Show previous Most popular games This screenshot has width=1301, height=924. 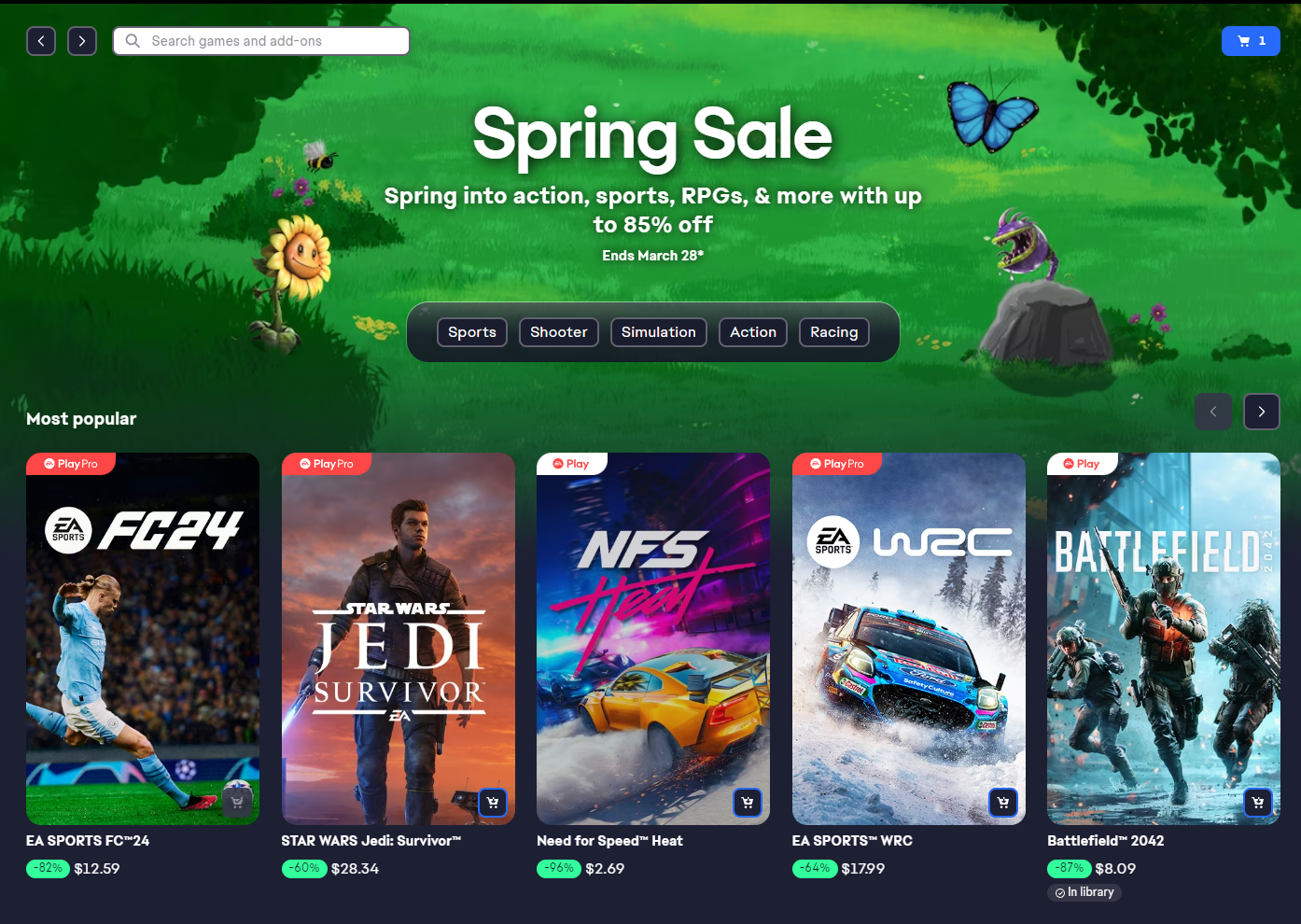tap(1213, 412)
